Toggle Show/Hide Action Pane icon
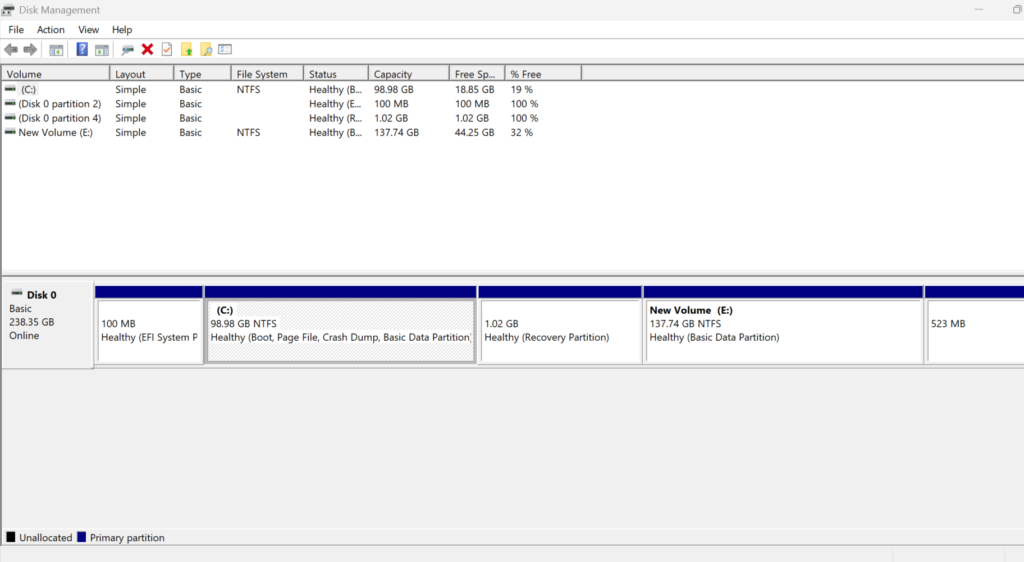This screenshot has width=1024, height=562. [101, 50]
